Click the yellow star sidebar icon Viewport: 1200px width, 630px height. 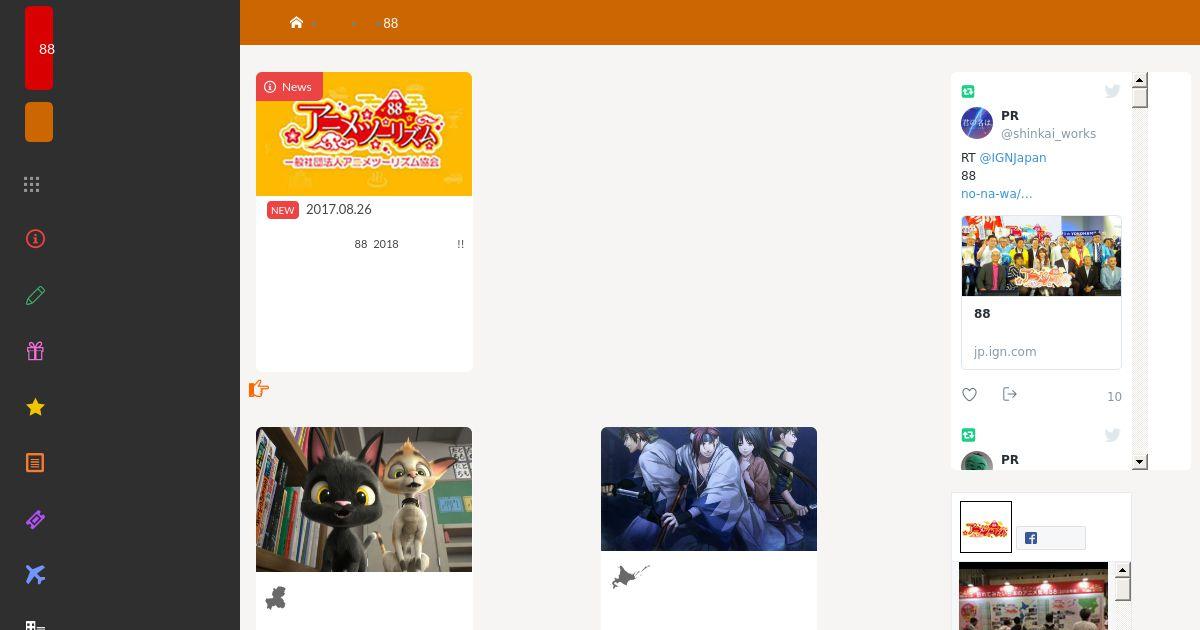click(x=35, y=407)
